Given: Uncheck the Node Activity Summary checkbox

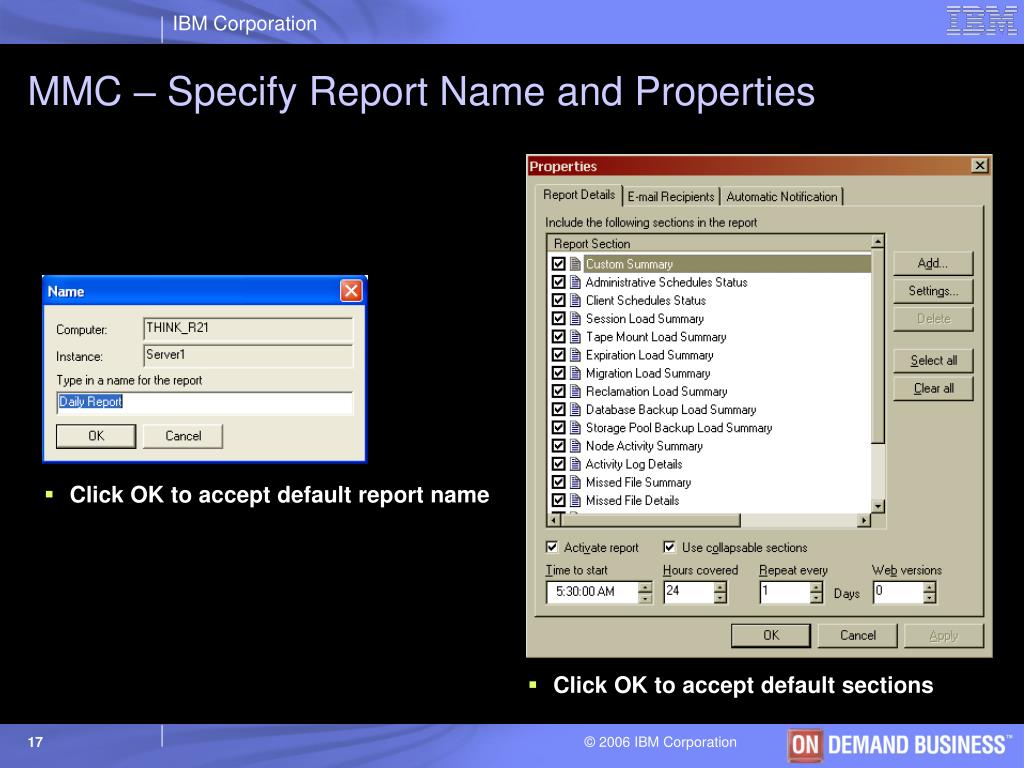Looking at the screenshot, I should (558, 446).
